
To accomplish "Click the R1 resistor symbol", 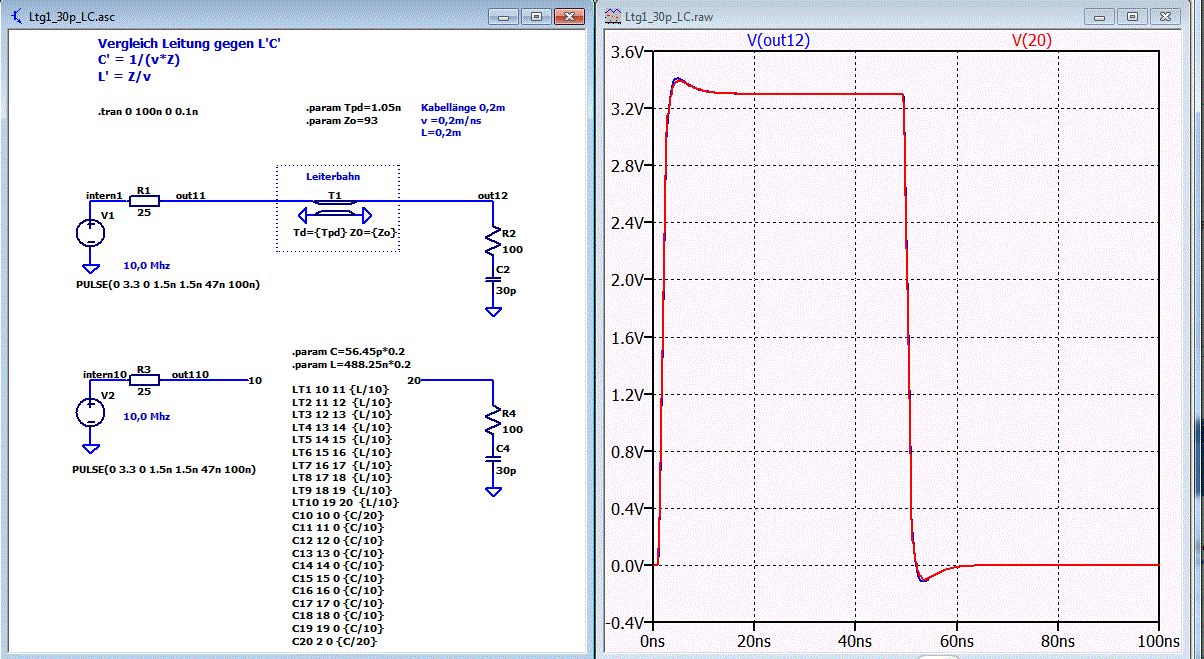I will pyautogui.click(x=143, y=201).
